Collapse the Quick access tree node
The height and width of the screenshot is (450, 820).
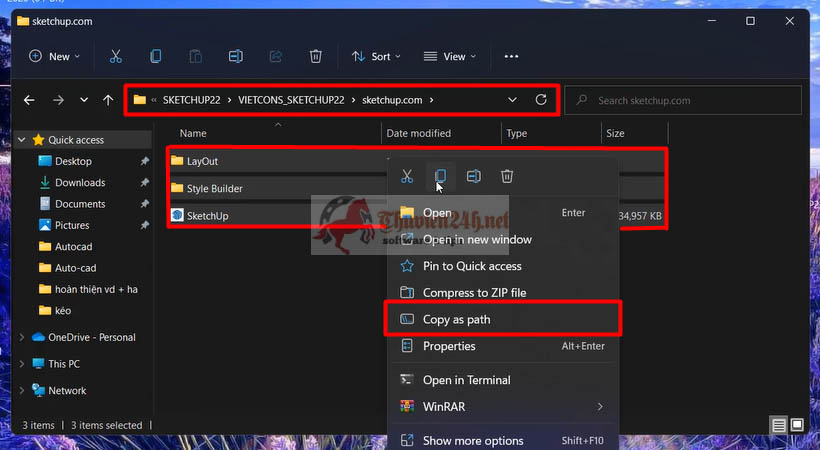(21, 140)
